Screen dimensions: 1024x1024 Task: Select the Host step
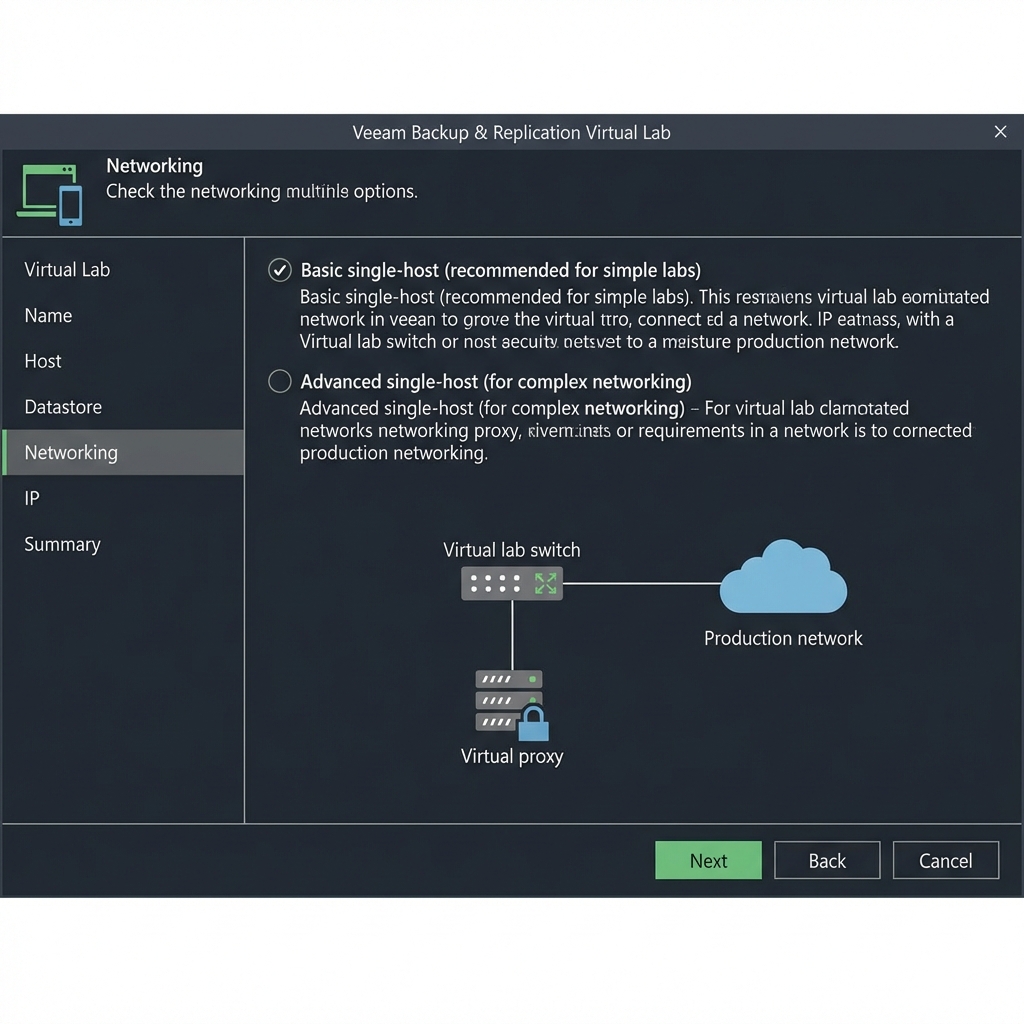43,361
